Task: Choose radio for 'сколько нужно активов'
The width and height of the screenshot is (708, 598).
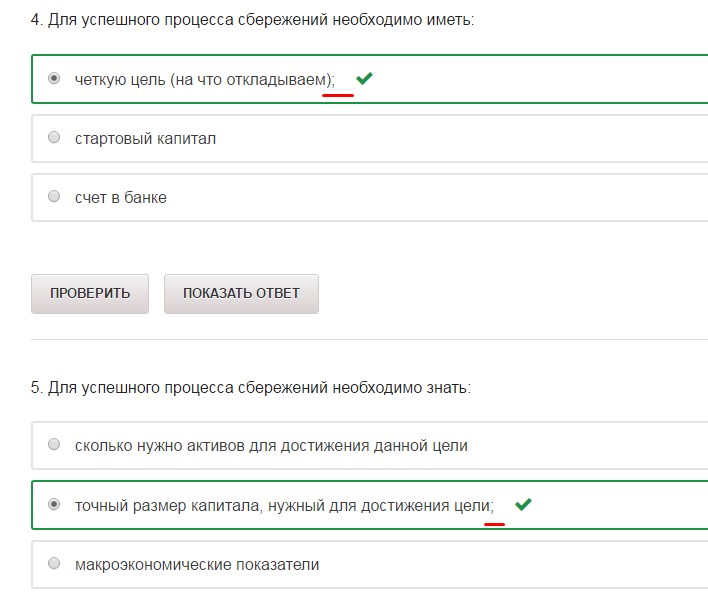Action: 54,445
